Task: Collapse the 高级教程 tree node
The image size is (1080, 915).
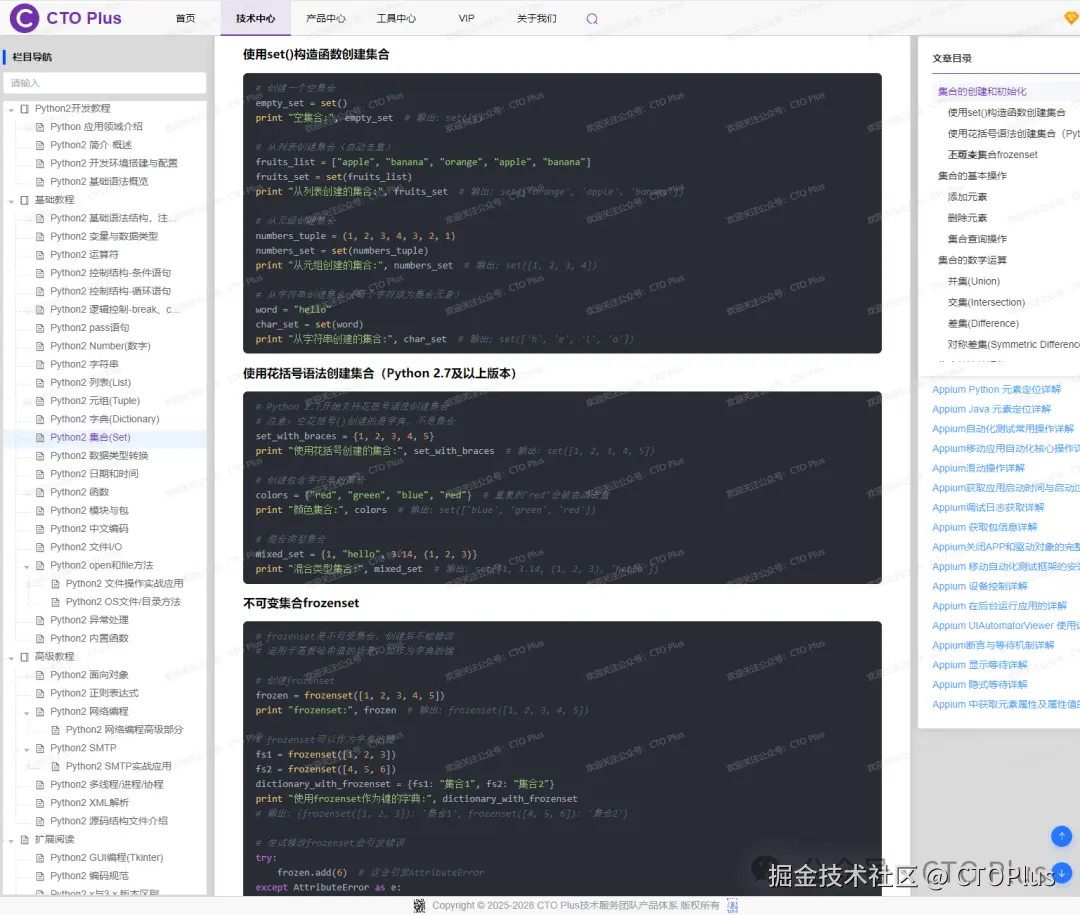Action: 11,658
